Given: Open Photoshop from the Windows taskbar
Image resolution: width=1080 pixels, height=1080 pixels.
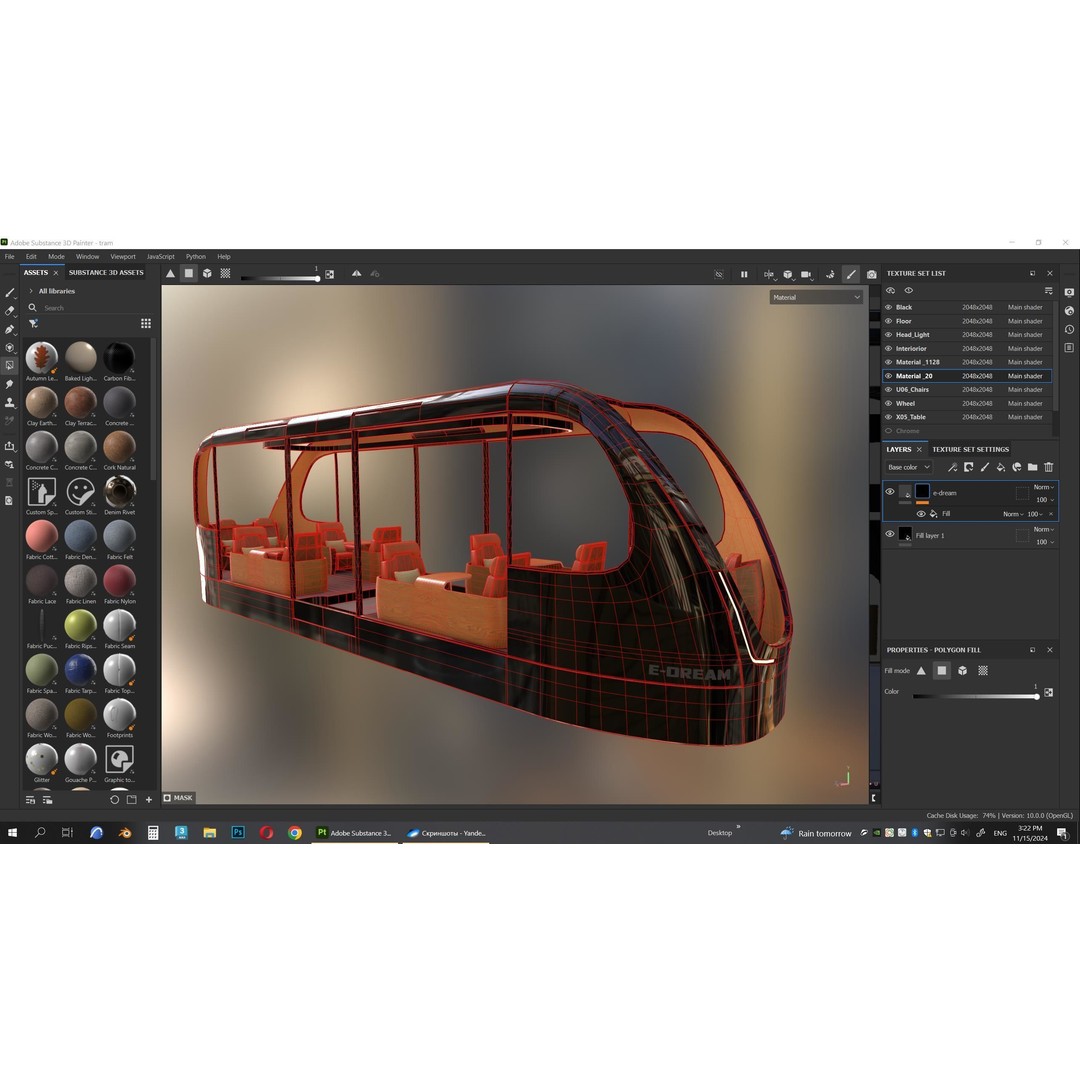Looking at the screenshot, I should (238, 833).
